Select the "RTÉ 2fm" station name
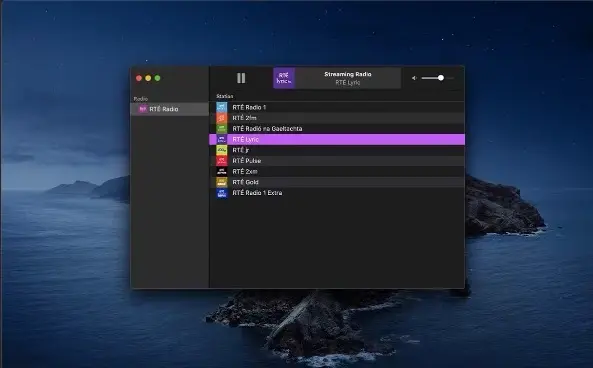 [244, 118]
